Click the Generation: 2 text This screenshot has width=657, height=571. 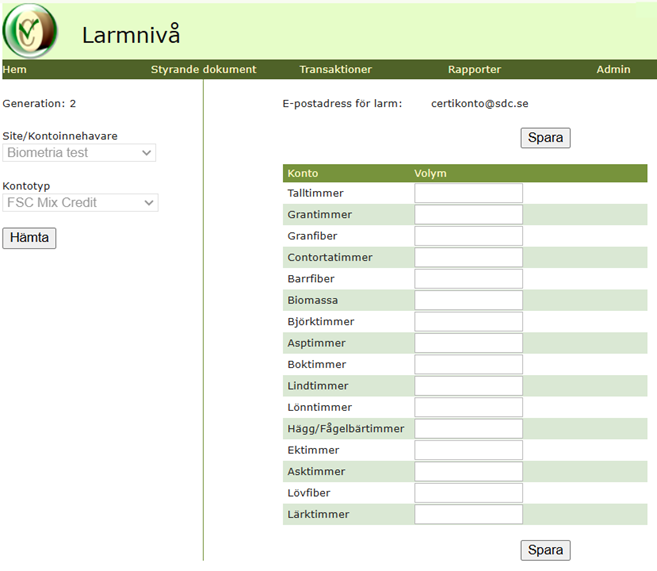[39, 103]
